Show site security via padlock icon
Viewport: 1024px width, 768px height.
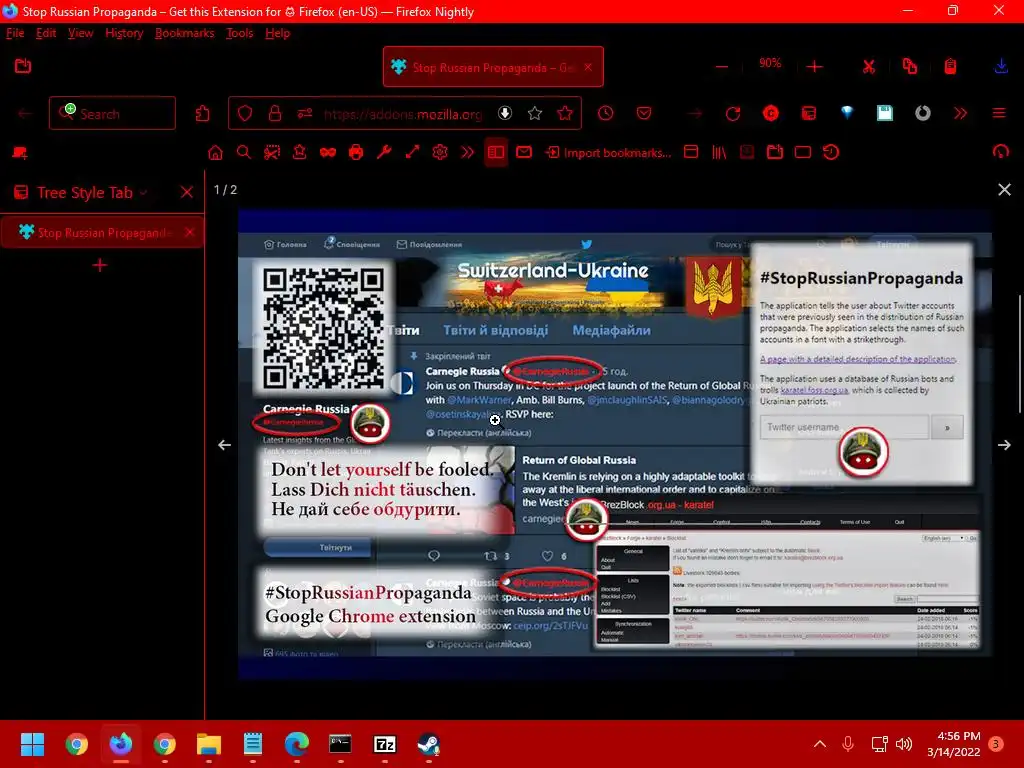(x=275, y=114)
